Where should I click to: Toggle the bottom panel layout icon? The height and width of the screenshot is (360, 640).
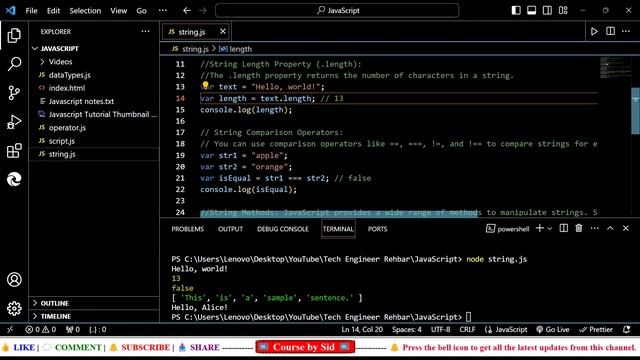531,11
